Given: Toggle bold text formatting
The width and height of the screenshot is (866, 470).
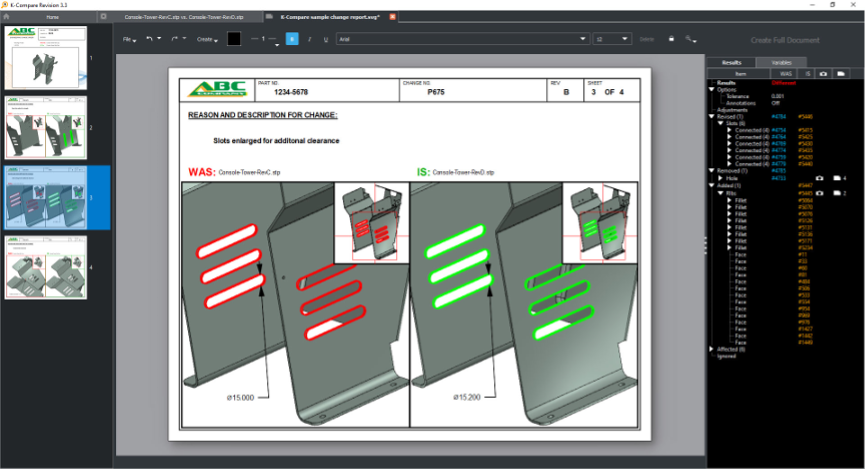Looking at the screenshot, I should (292, 39).
